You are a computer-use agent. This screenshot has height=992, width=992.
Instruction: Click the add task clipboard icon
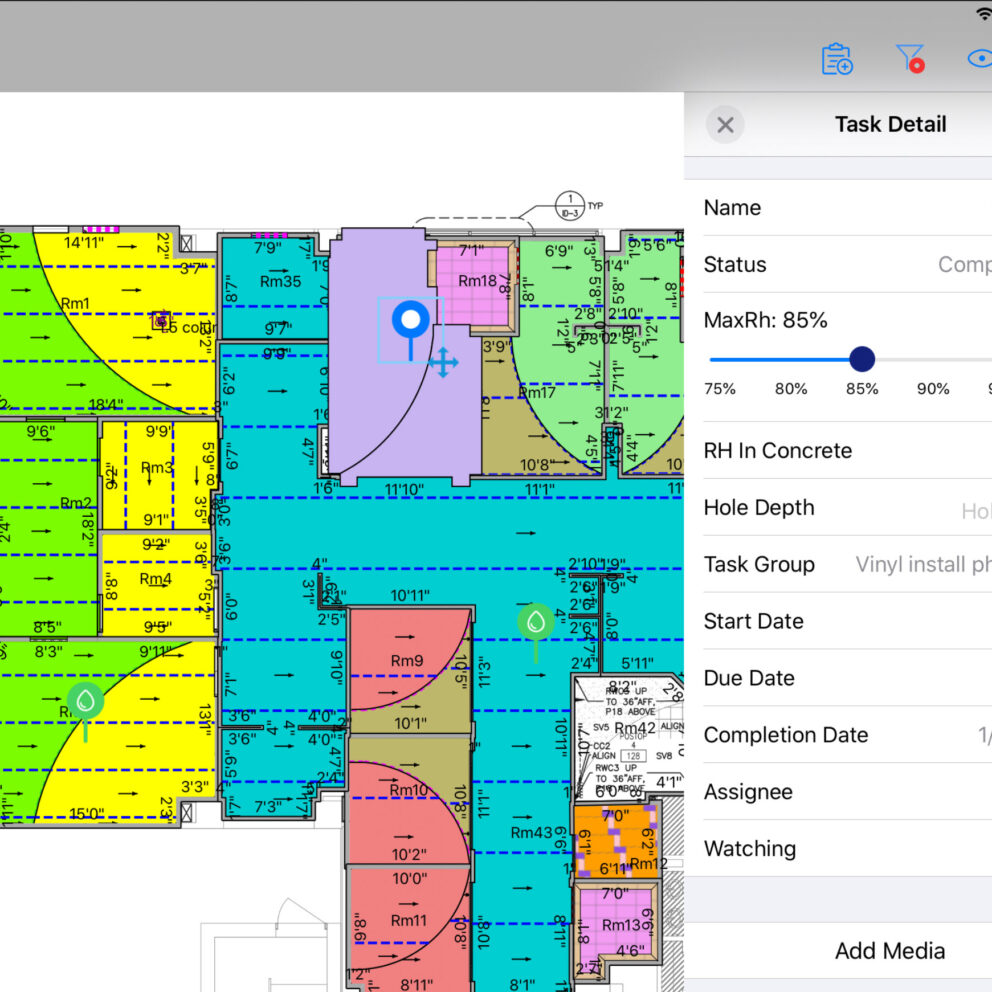click(836, 59)
